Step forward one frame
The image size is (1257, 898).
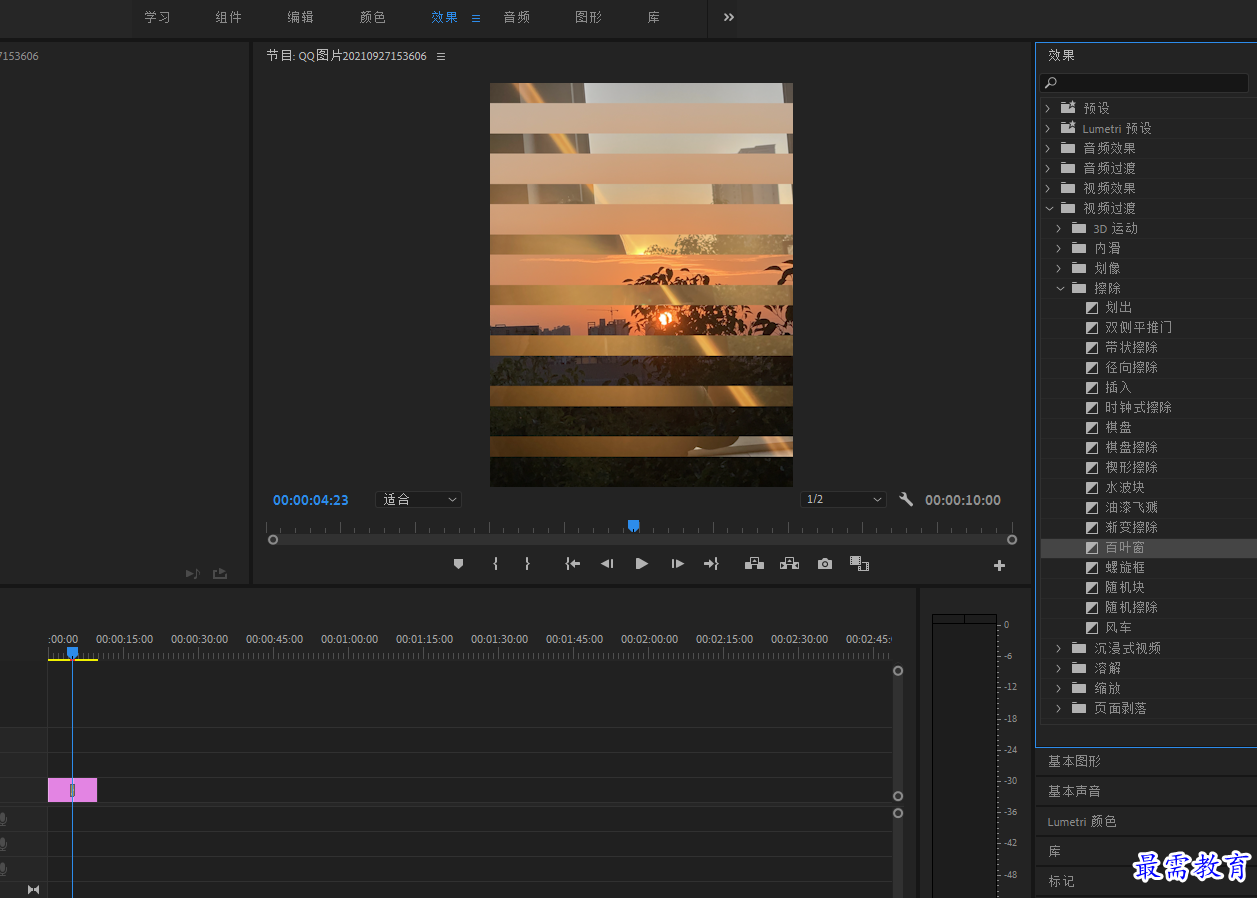[677, 564]
